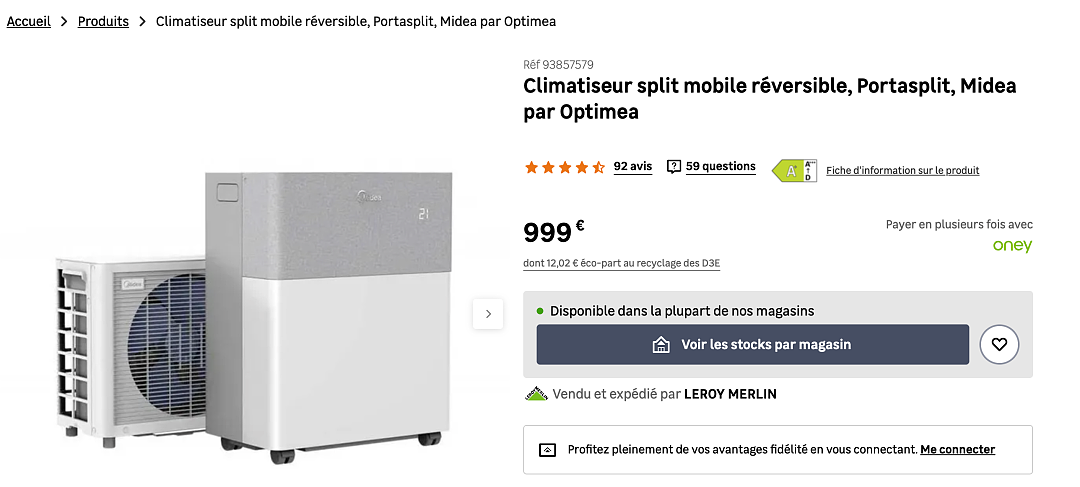This screenshot has width=1080, height=487.
Task: Click the next image arrow on carousel
Action: click(488, 314)
